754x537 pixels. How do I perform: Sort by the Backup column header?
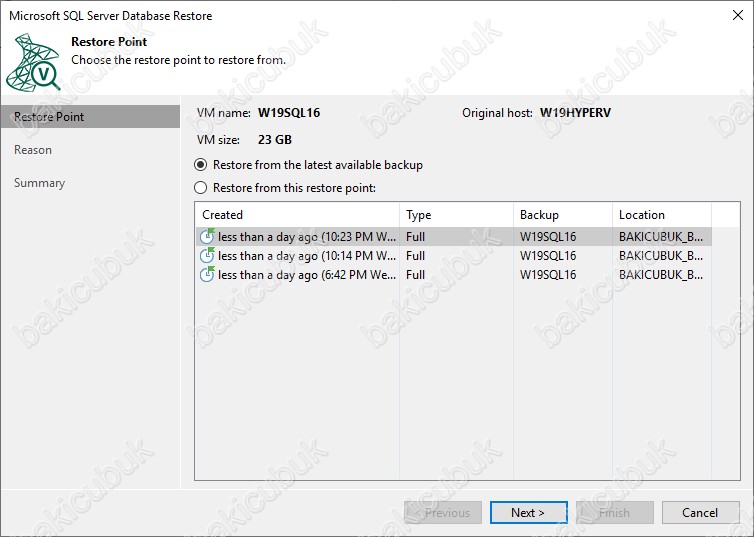click(563, 214)
